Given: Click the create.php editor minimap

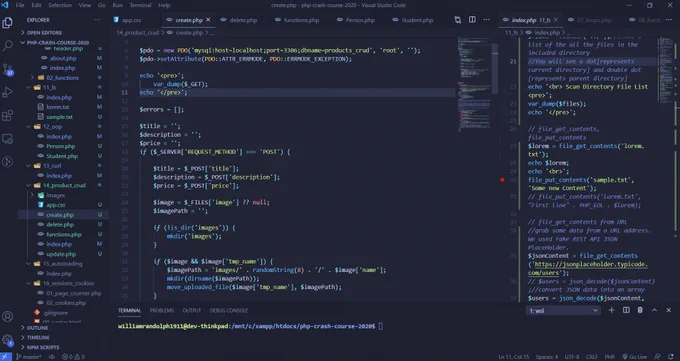Looking at the screenshot, I should pos(474,84).
